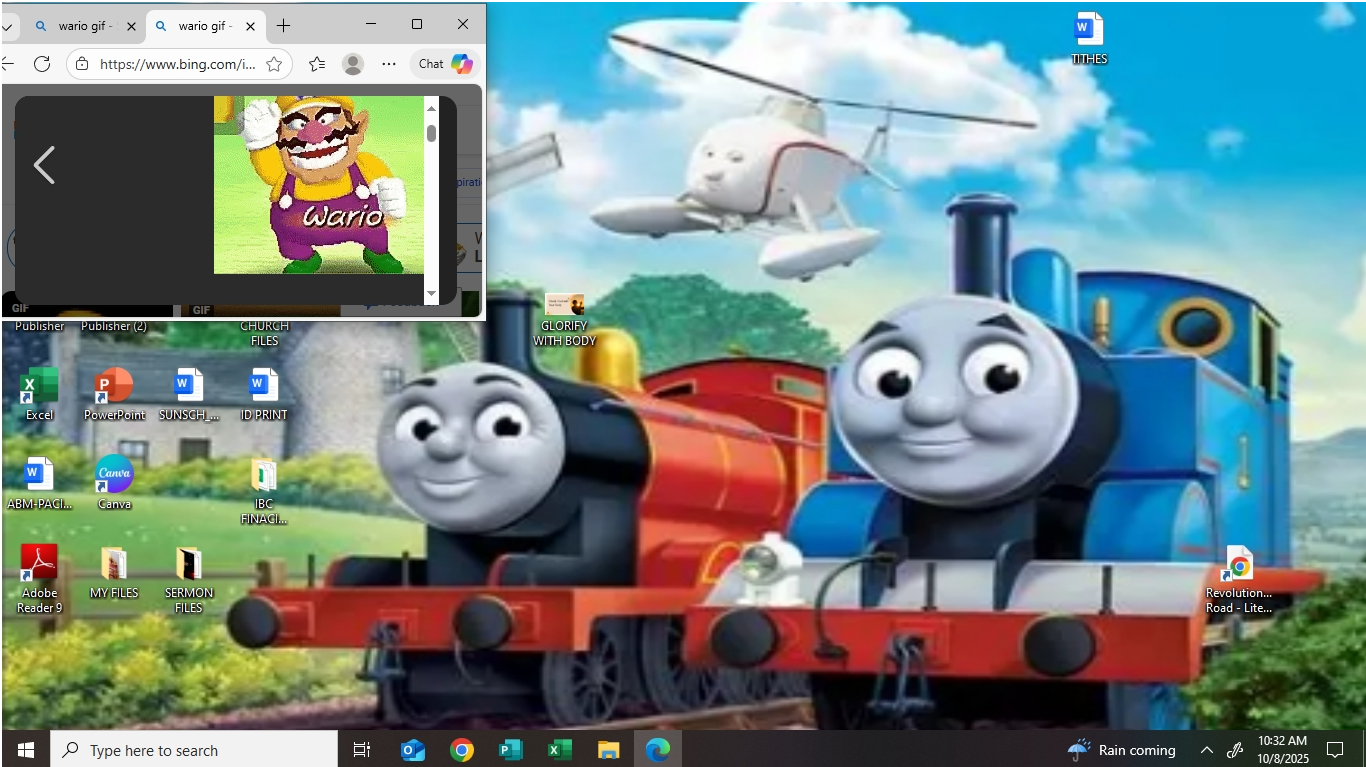
Task: Open a new tab in Edge
Action: tap(284, 25)
